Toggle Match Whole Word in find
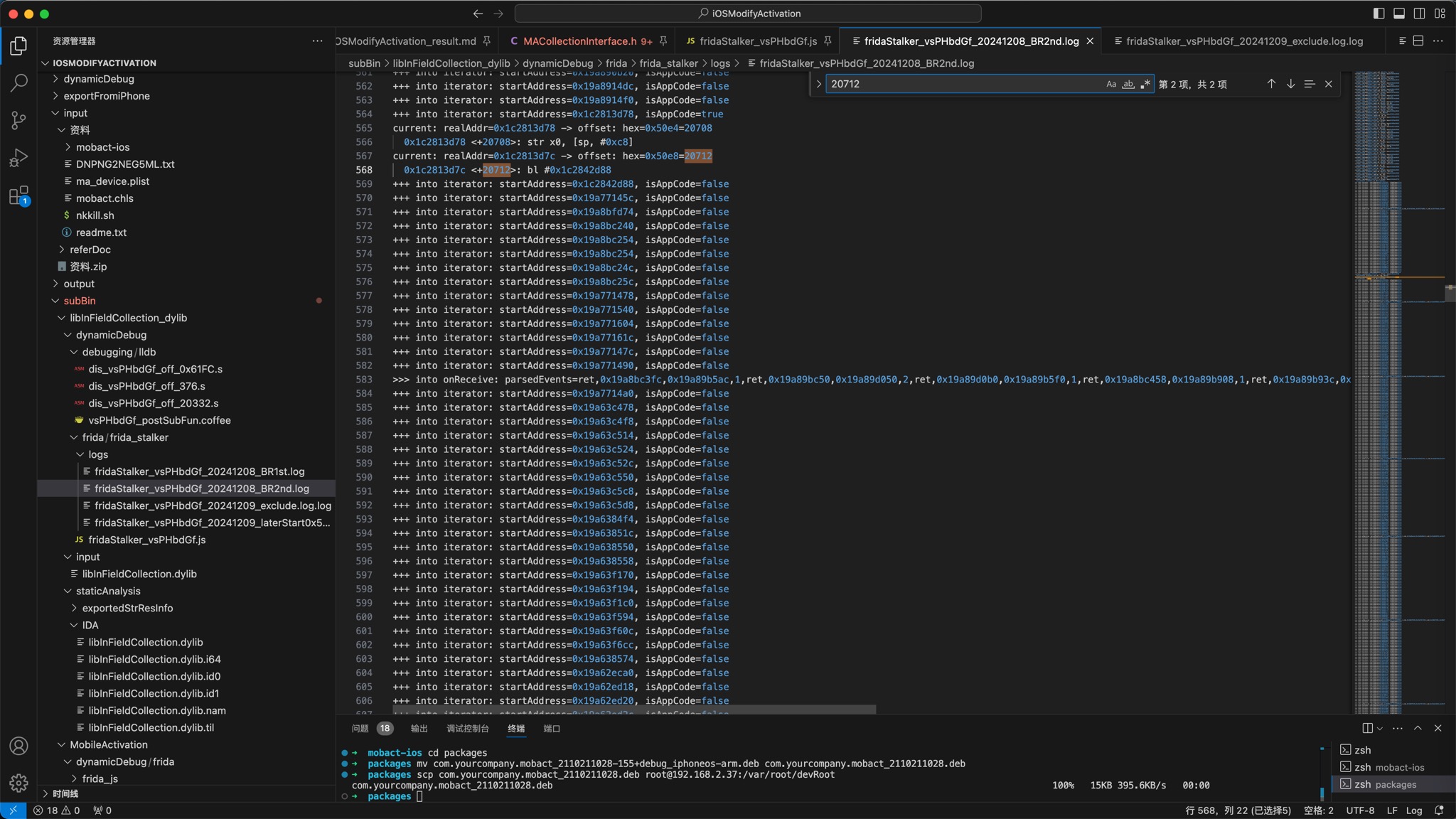 tap(1128, 84)
